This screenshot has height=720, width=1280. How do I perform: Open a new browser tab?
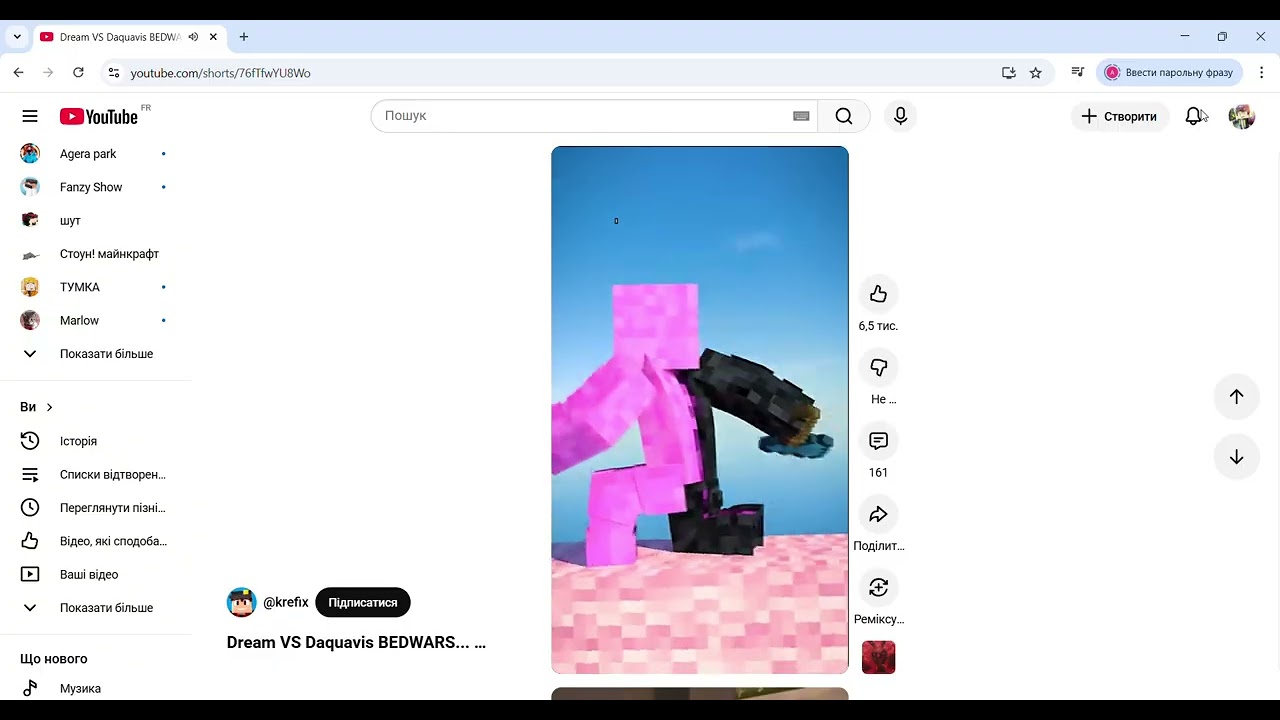point(244,37)
